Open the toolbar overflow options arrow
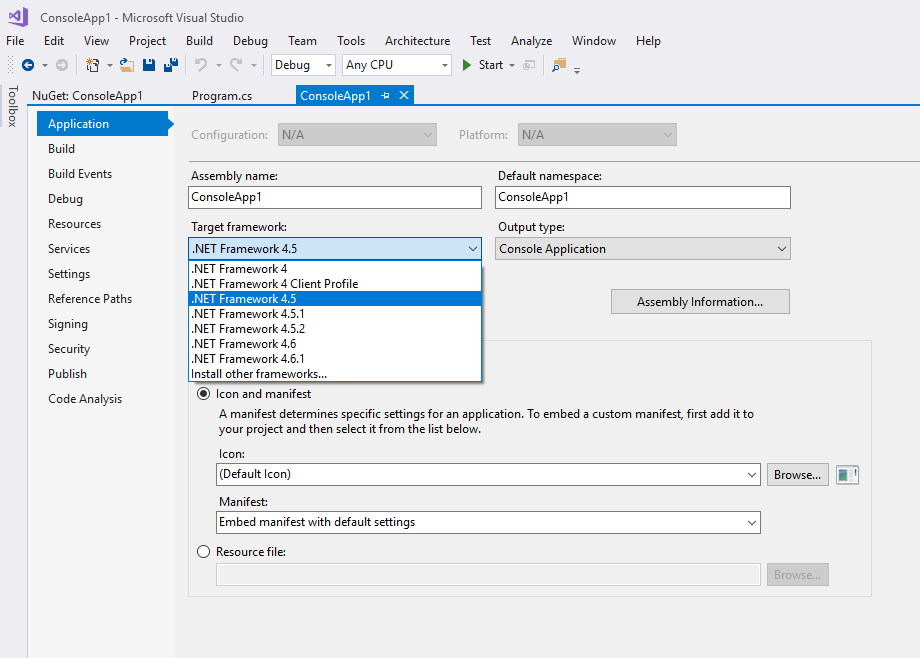 coord(577,70)
